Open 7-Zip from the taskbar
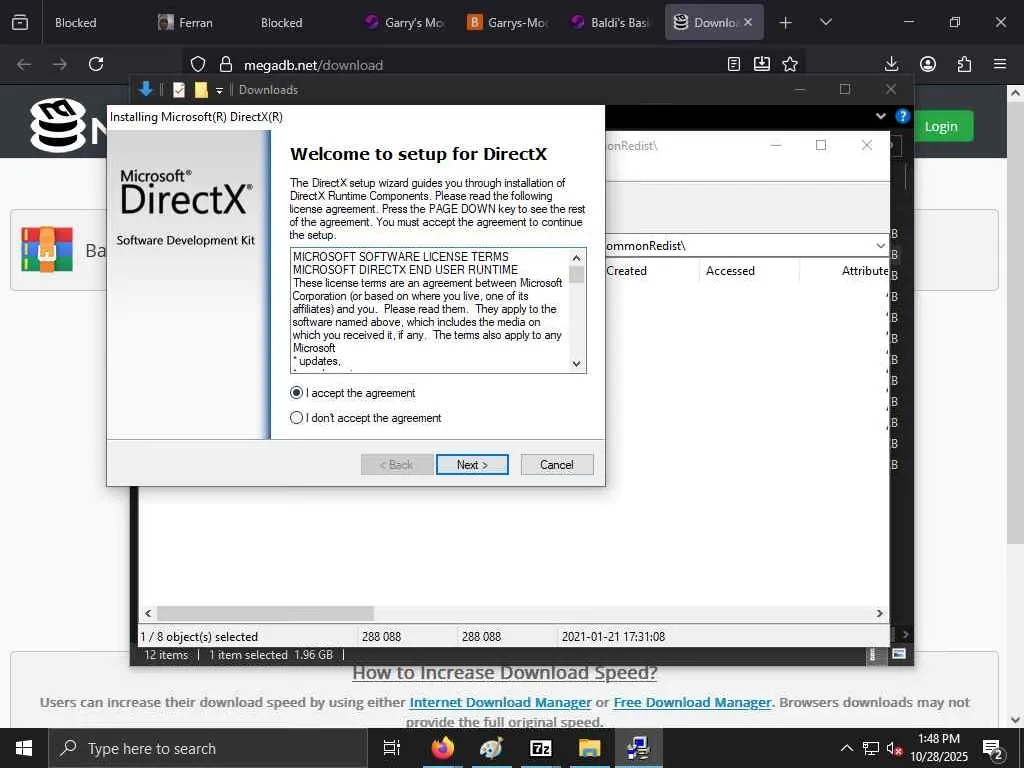 541,748
